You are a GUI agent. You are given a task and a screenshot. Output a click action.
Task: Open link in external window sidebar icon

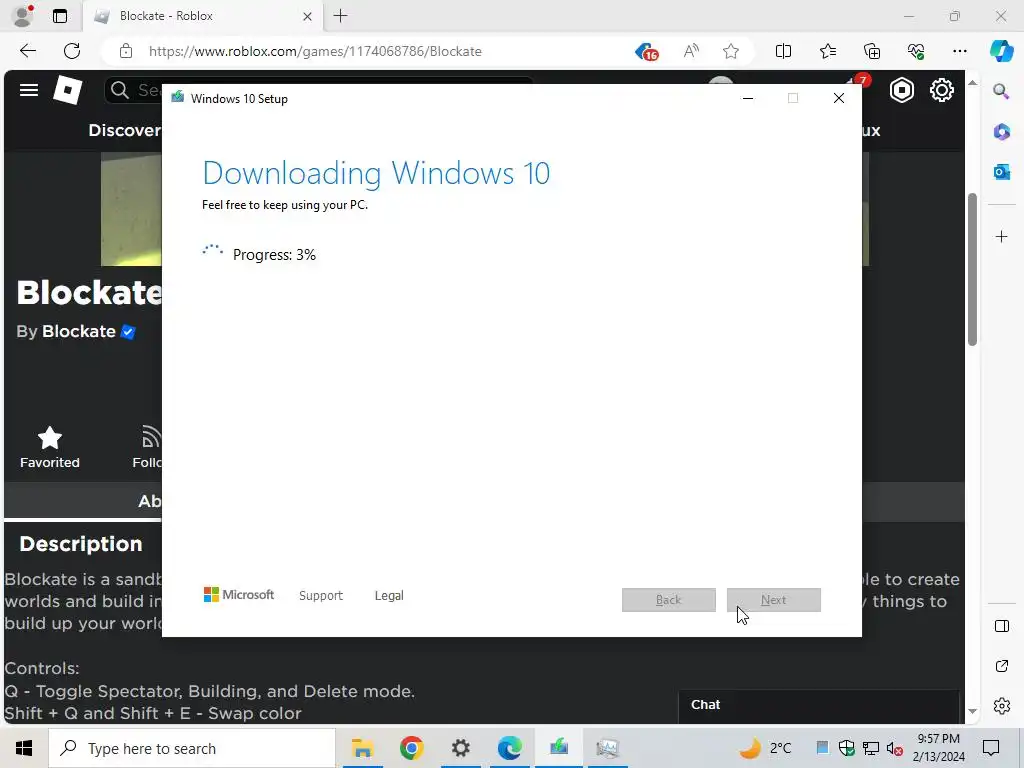[x=1001, y=666]
